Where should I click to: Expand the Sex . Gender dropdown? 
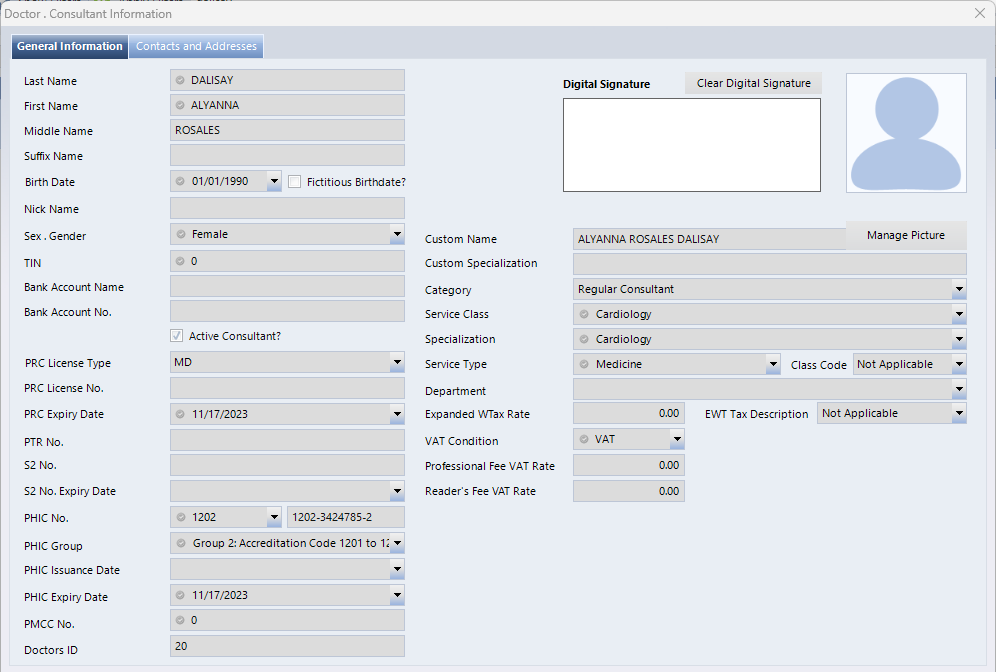397,234
